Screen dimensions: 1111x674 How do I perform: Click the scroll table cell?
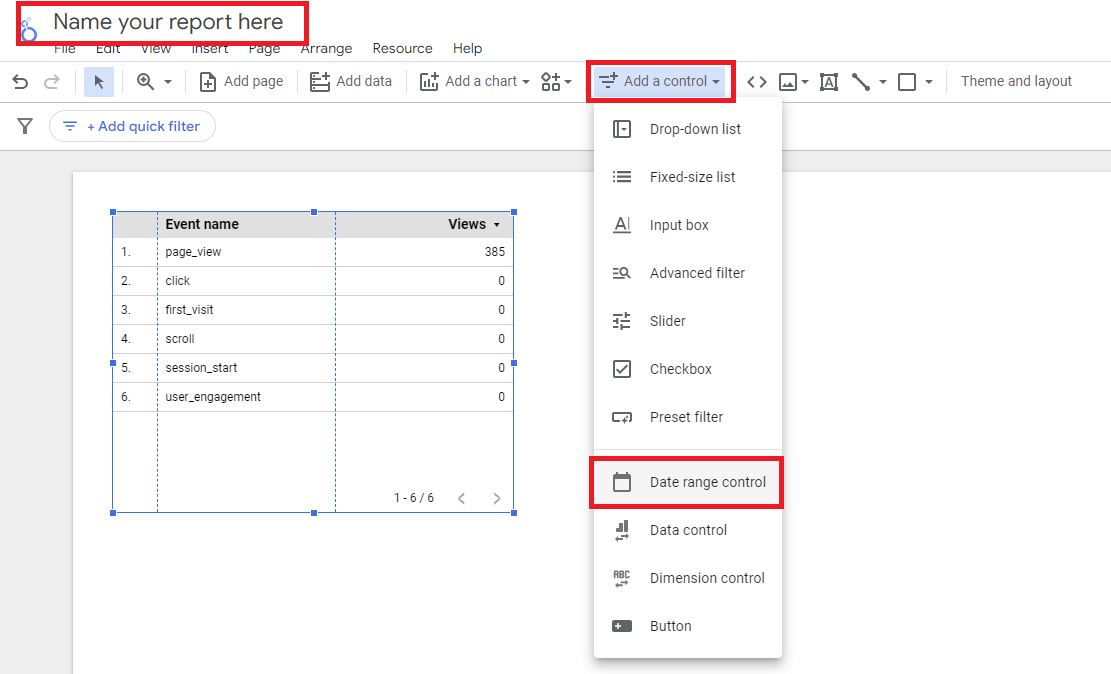[180, 339]
